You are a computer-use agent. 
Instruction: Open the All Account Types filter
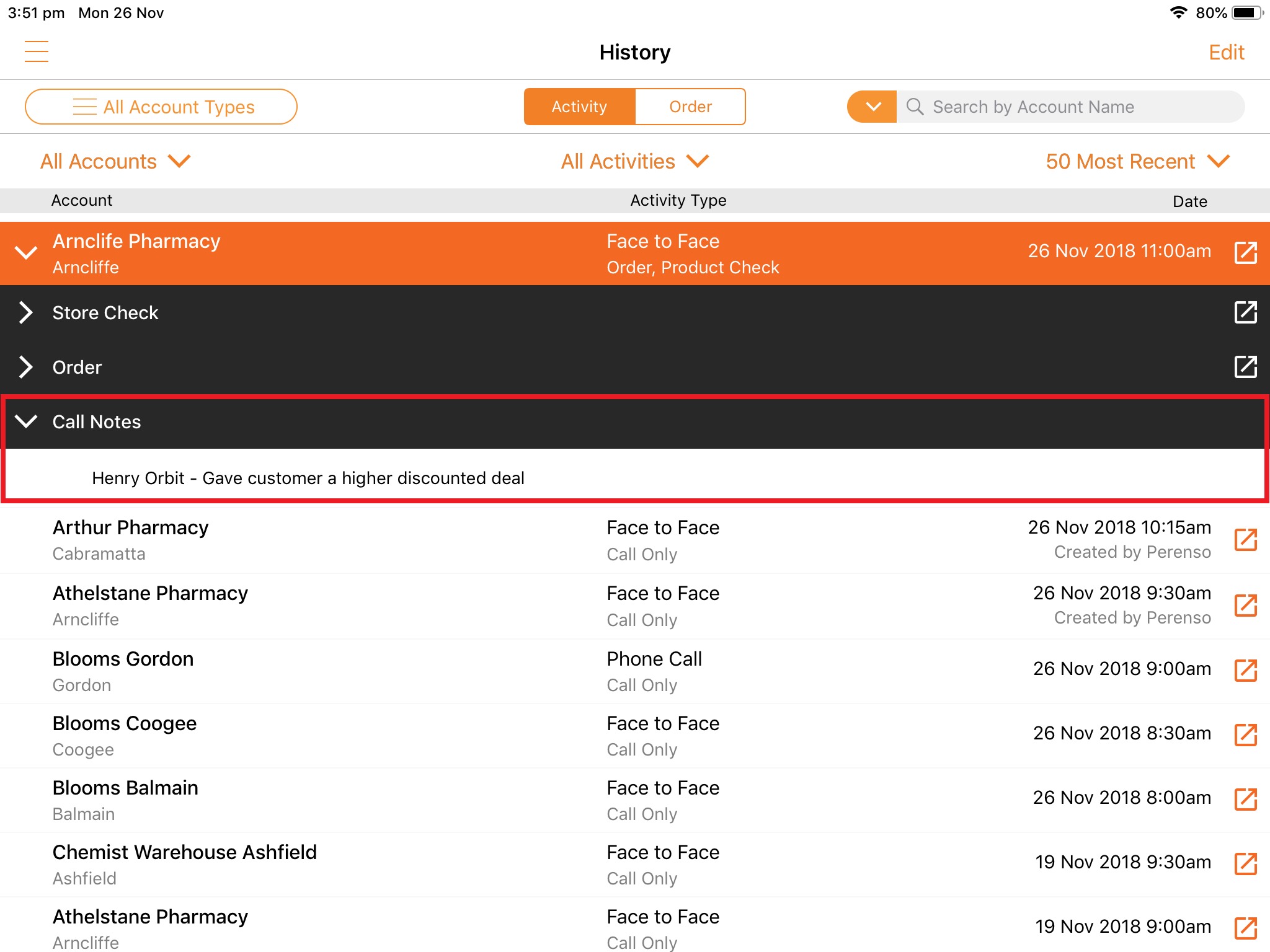point(161,107)
